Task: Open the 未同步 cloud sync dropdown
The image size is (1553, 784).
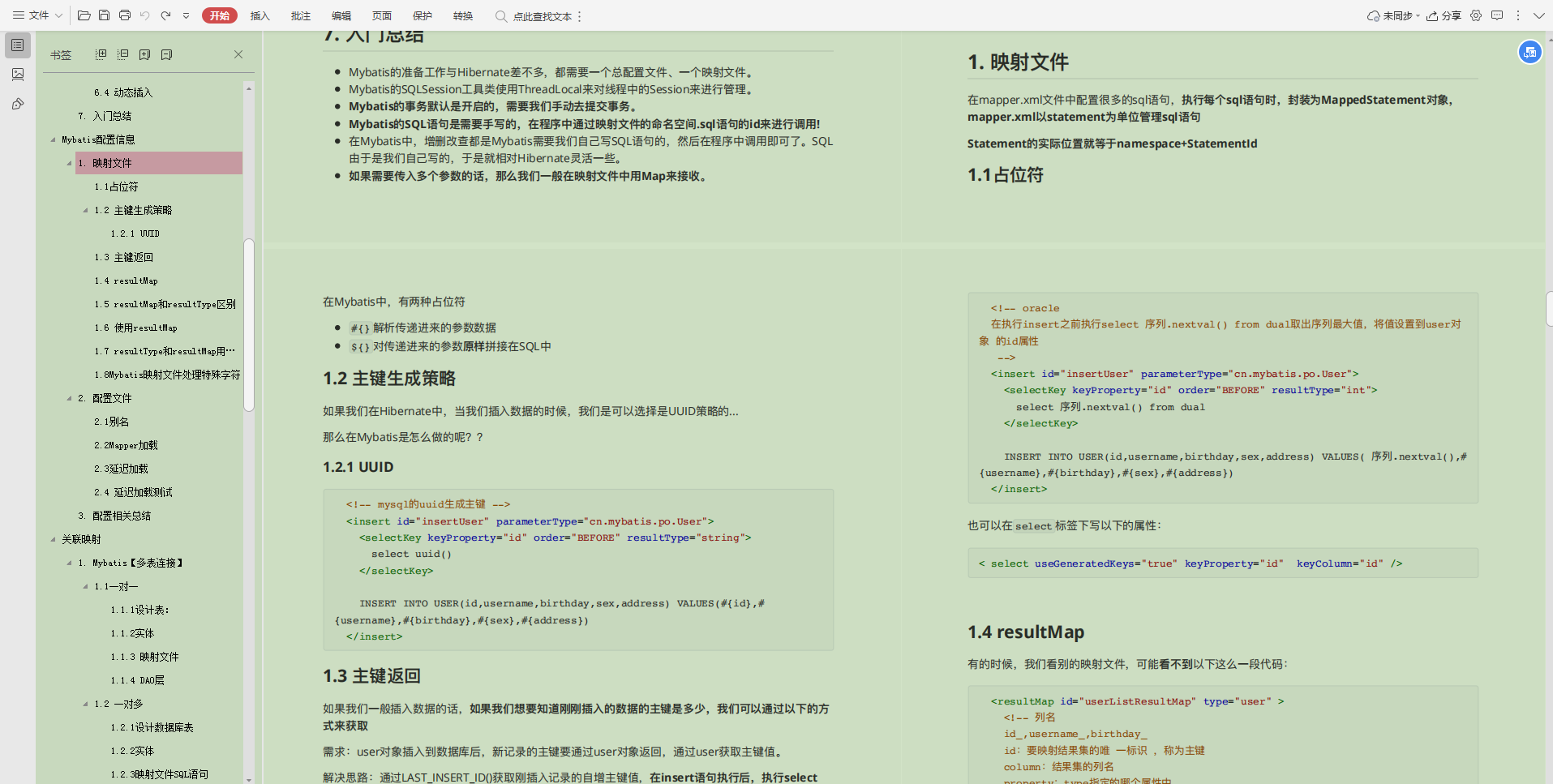Action: pyautogui.click(x=1393, y=15)
